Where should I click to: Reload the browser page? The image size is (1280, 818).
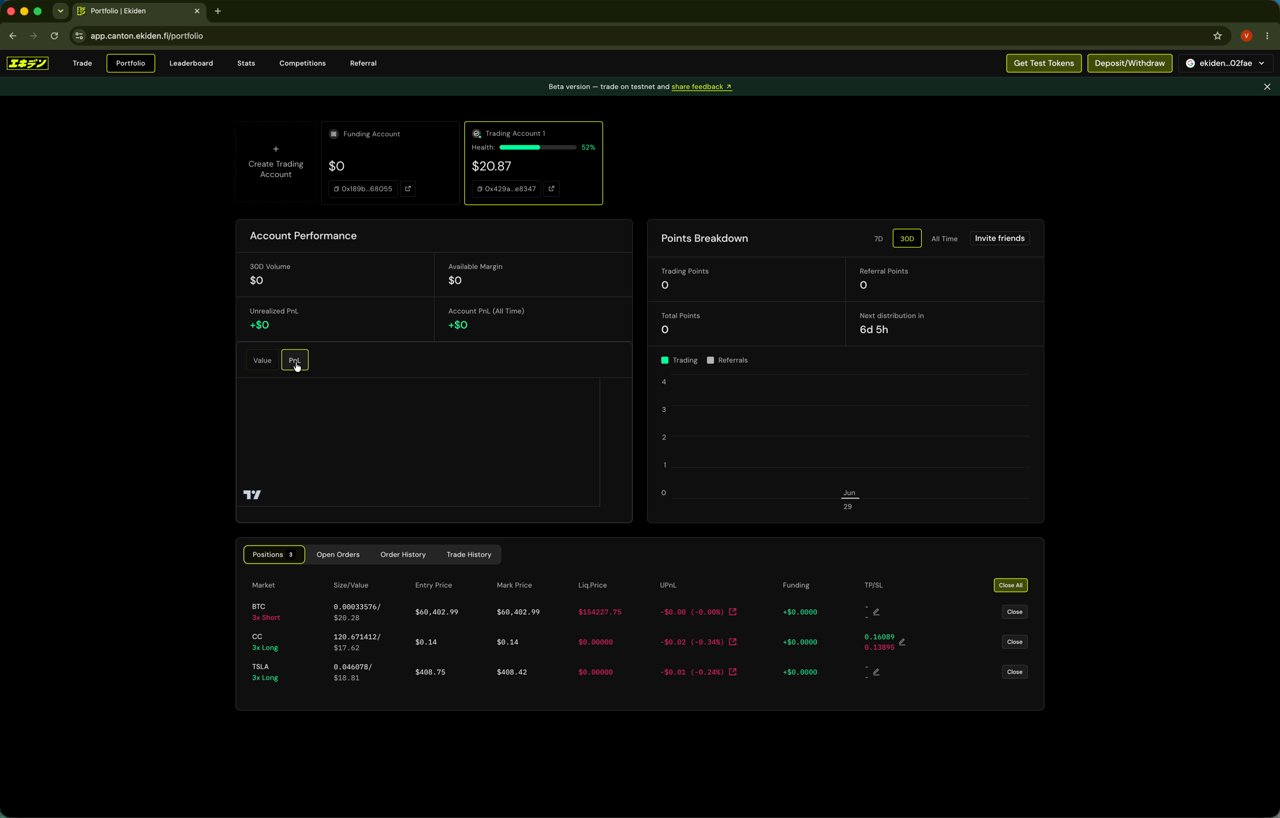pyautogui.click(x=54, y=36)
